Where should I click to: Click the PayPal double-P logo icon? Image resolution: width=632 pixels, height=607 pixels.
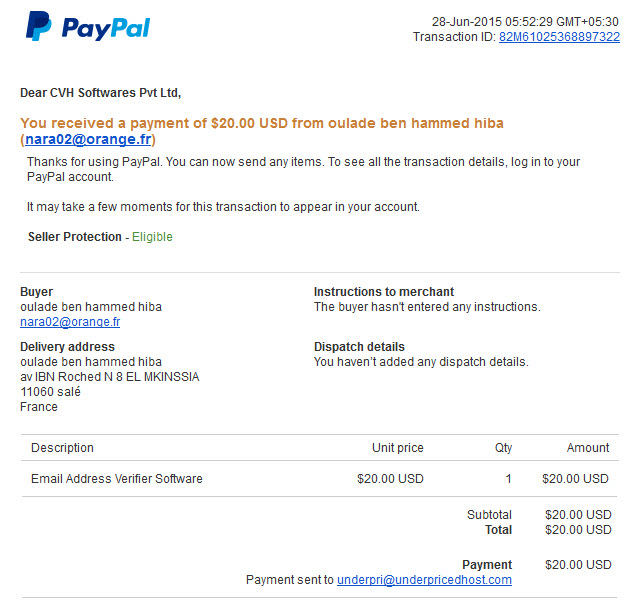click(39, 26)
